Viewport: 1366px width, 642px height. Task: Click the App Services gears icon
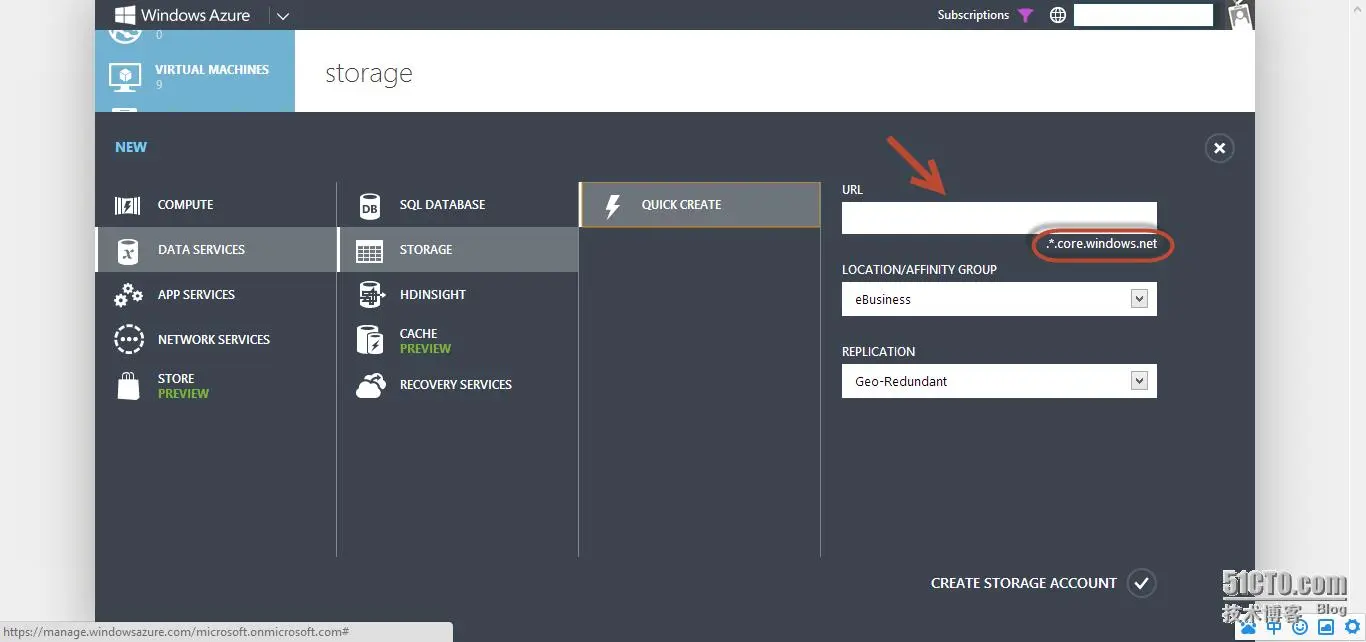pyautogui.click(x=128, y=295)
